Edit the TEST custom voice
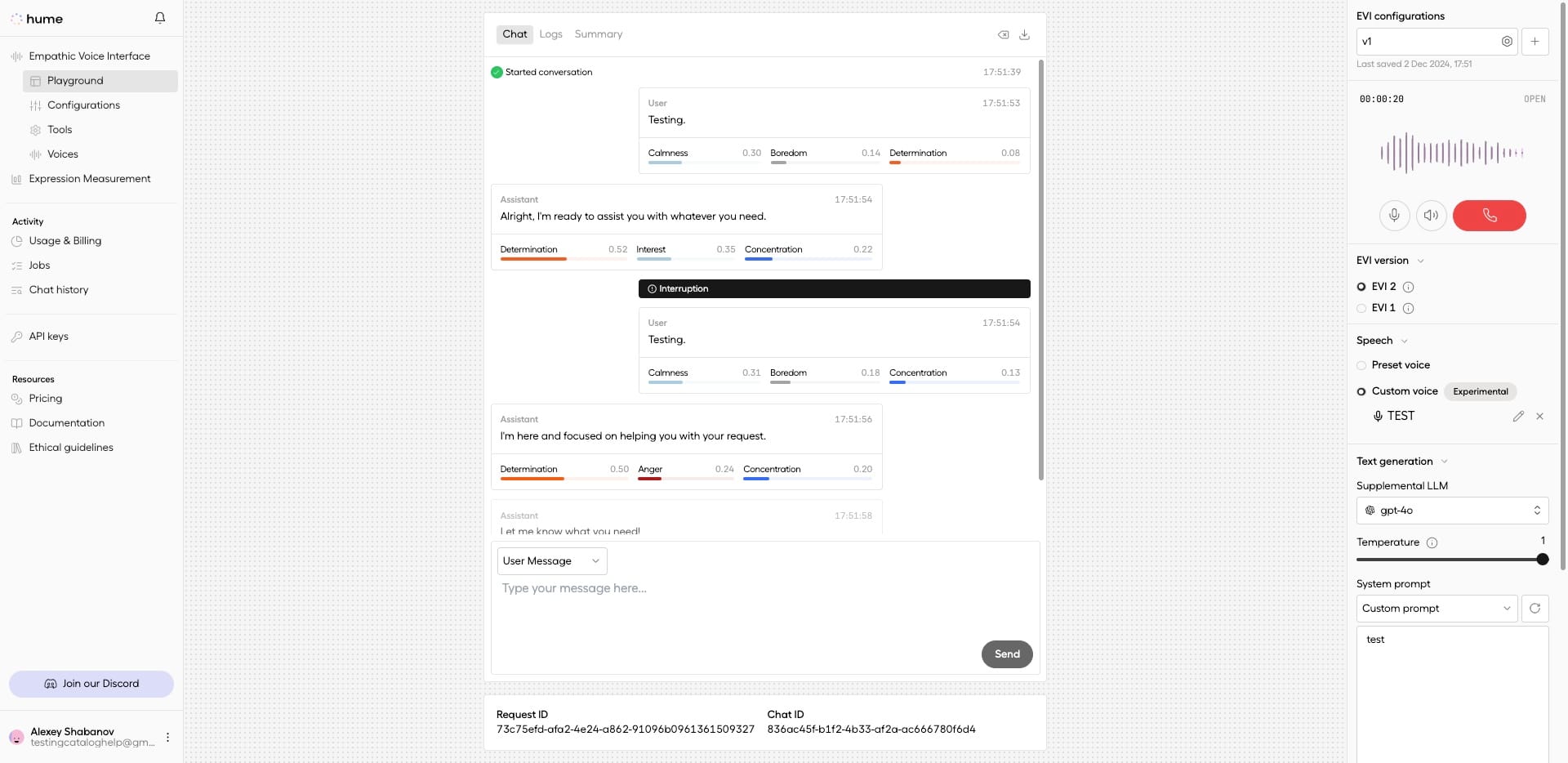This screenshot has height=763, width=1568. [1518, 416]
